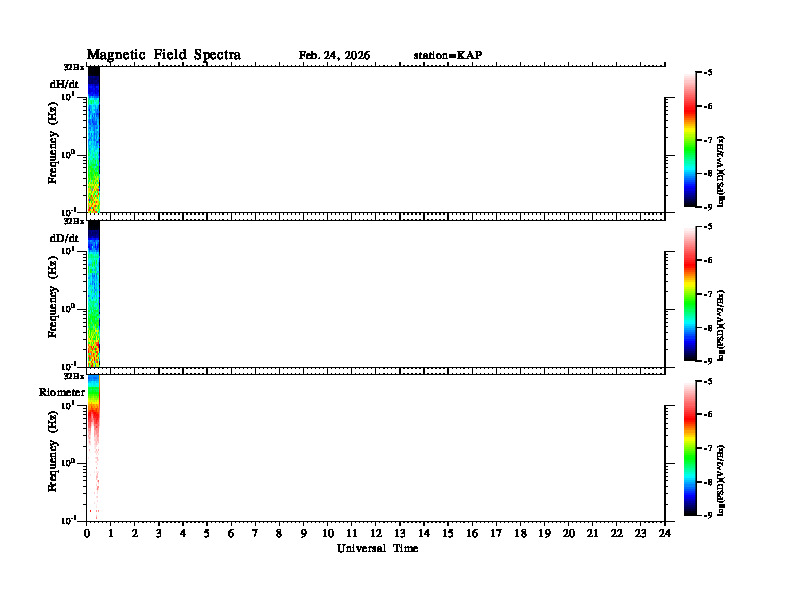
Task: Click hour 10 on the Universal Time axis
Action: [328, 534]
